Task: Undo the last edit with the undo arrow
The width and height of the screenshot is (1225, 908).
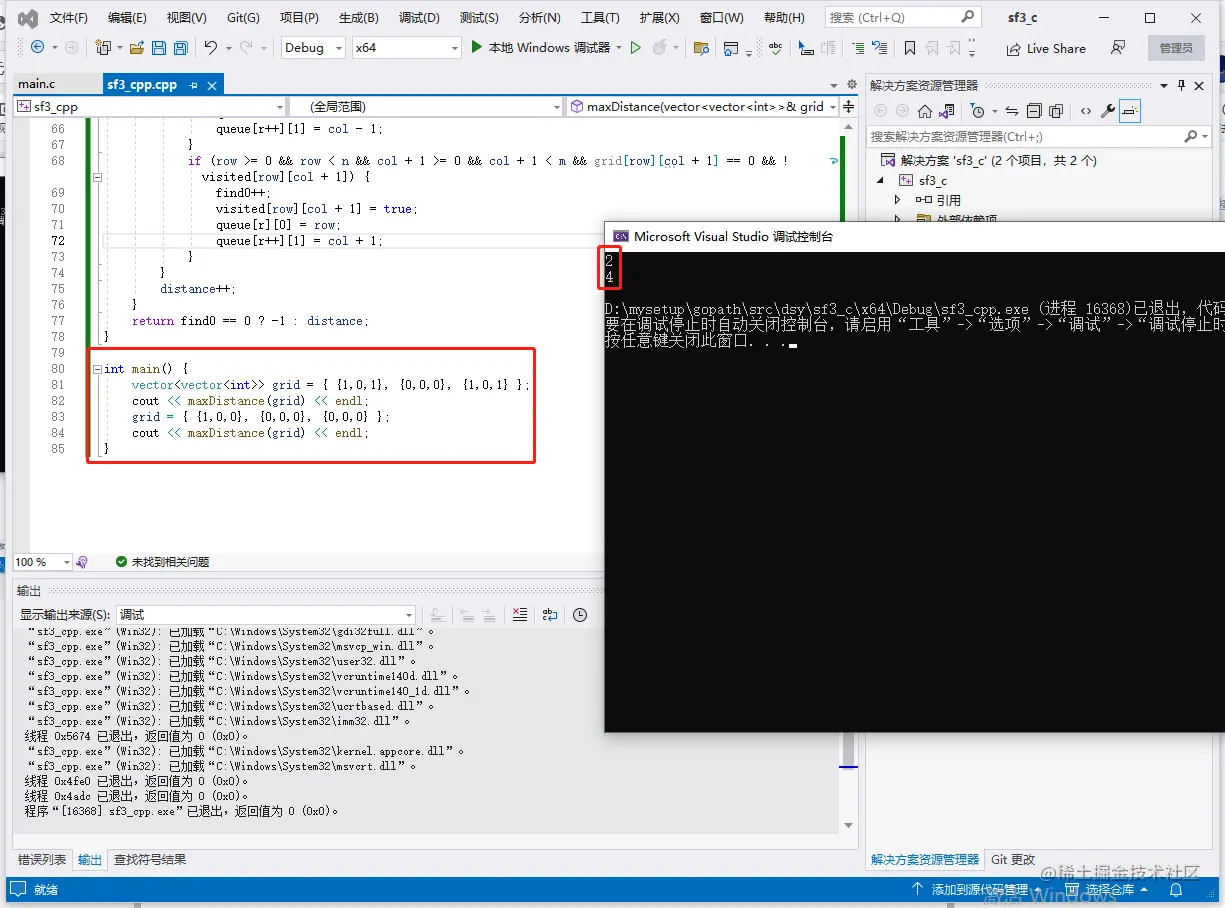Action: 210,47
